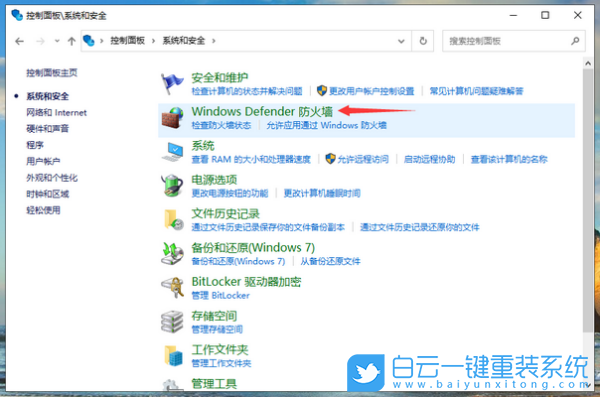The height and width of the screenshot is (397, 600).
Task: Click the BitLocker lock and key icon
Action: 172,288
